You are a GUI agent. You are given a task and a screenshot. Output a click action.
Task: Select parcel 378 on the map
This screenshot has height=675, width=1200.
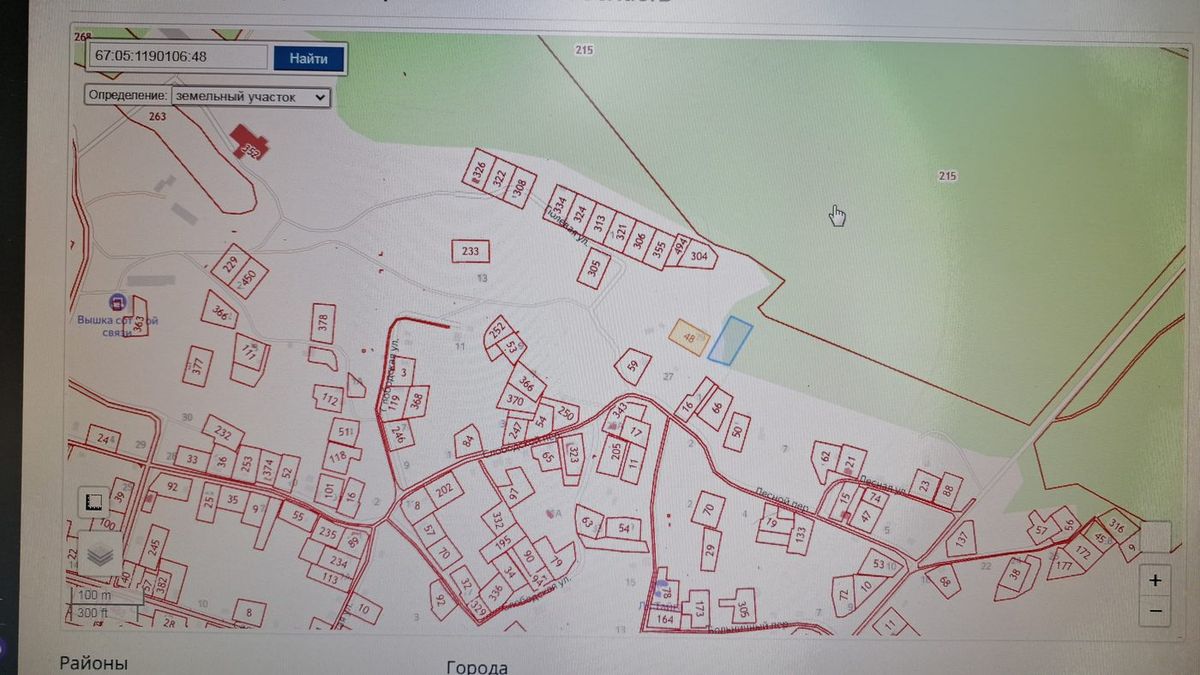coord(322,323)
